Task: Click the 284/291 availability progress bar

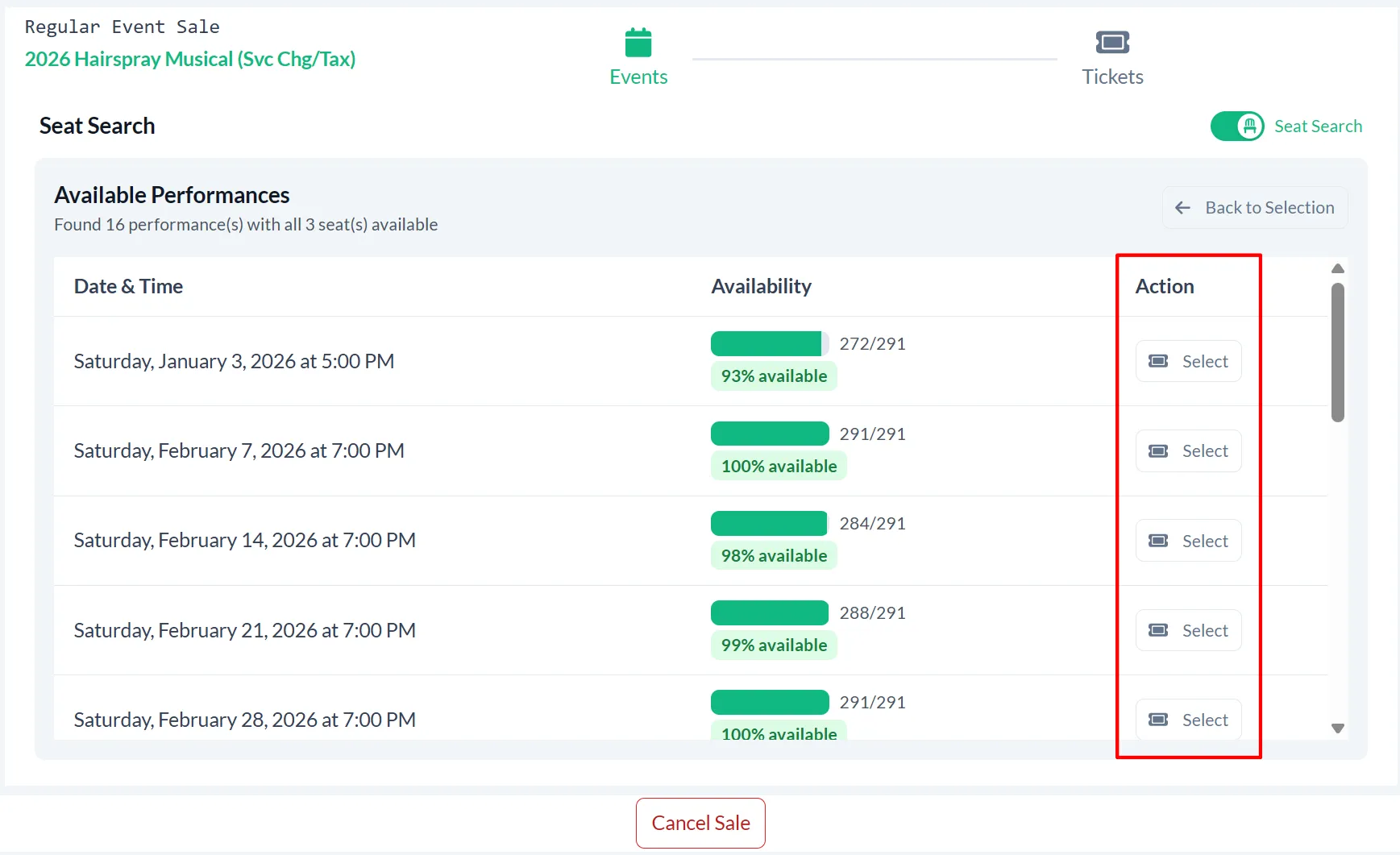Action: (770, 523)
